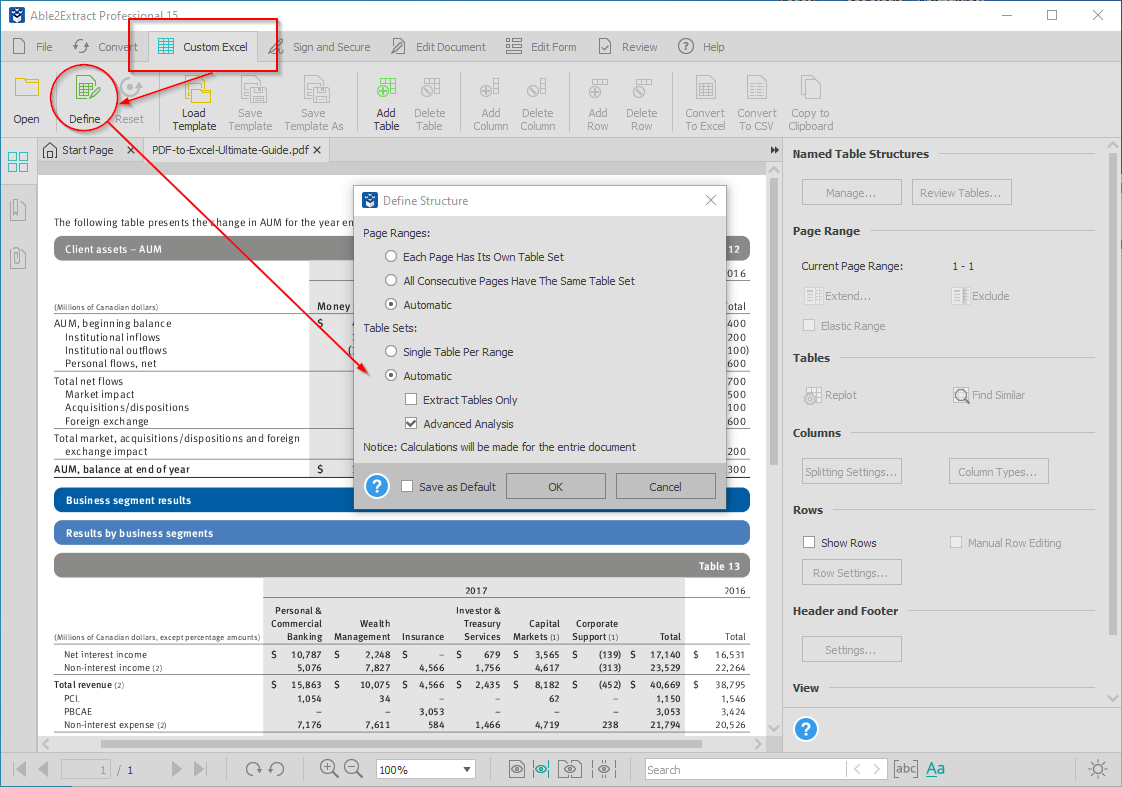Switch to Review tab
Screen dimensions: 1122x787
click(628, 47)
